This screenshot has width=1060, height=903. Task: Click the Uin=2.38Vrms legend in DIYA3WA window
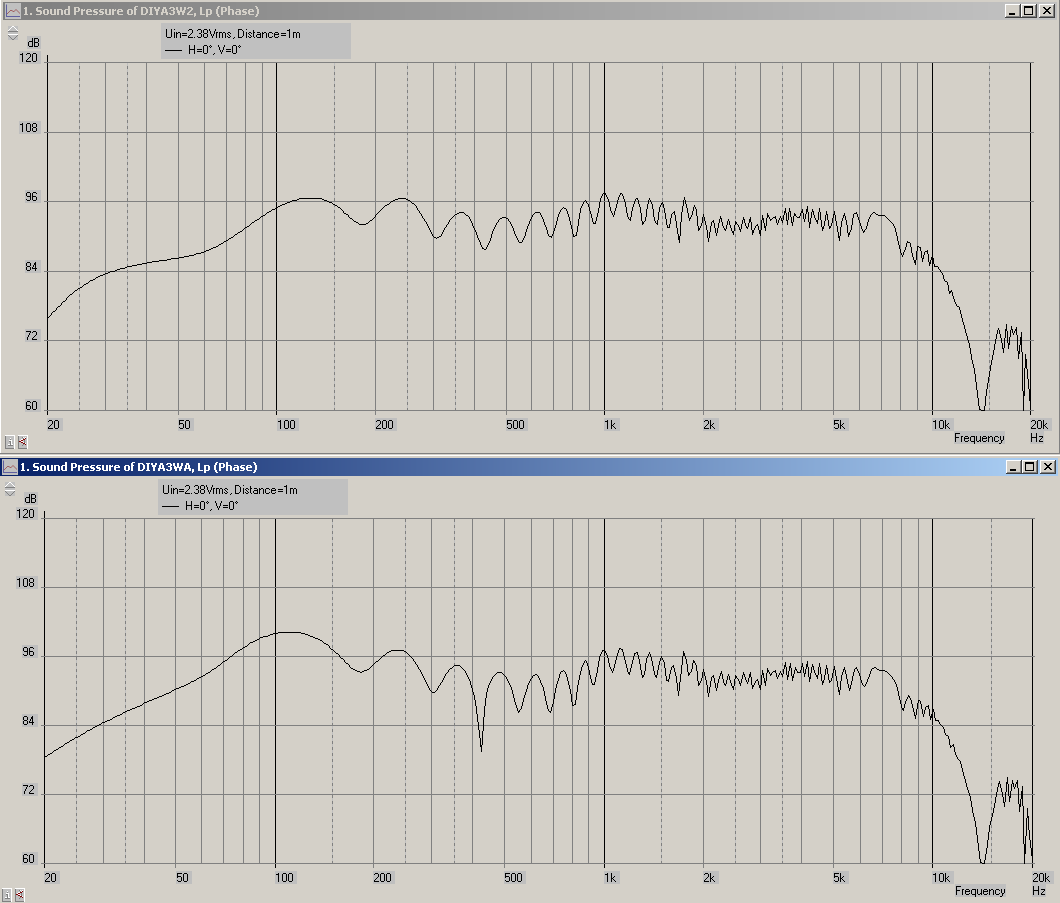pos(230,490)
